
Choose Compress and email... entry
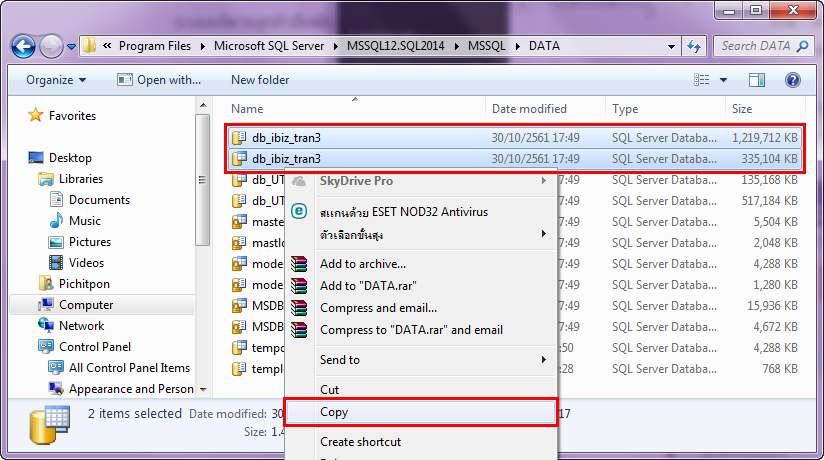[x=420, y=308]
